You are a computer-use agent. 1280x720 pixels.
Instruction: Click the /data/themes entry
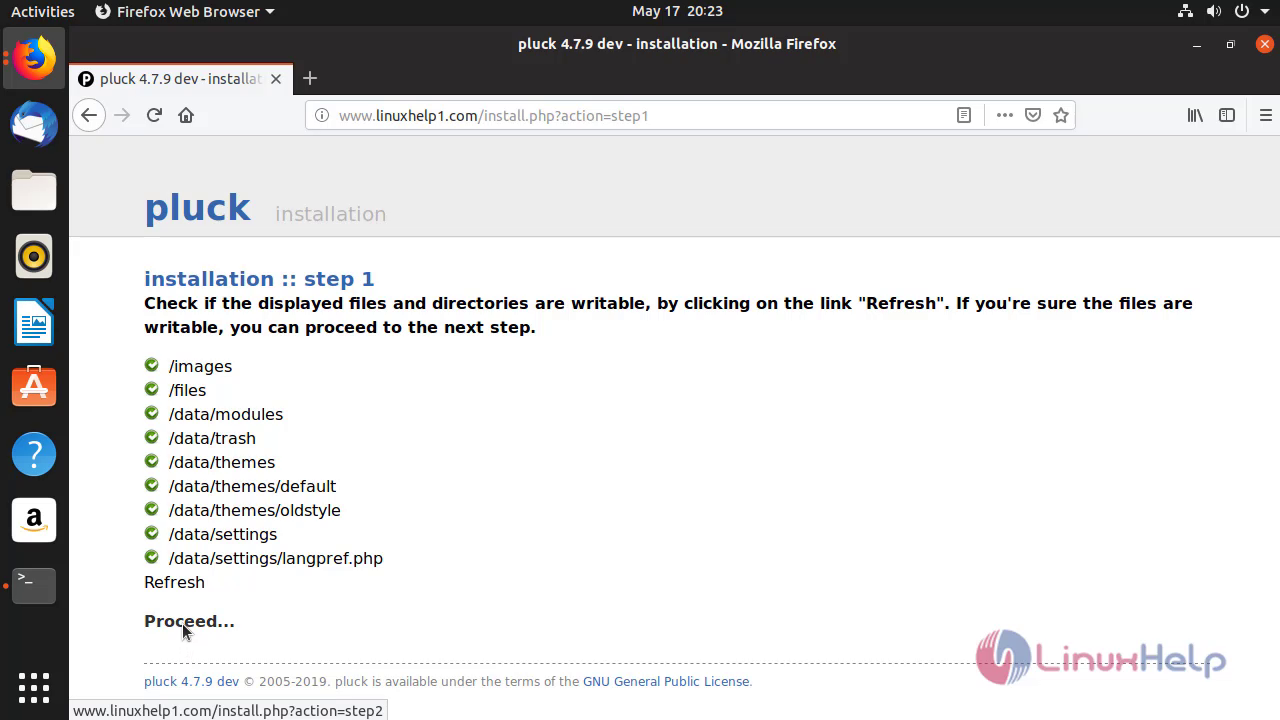coord(222,462)
